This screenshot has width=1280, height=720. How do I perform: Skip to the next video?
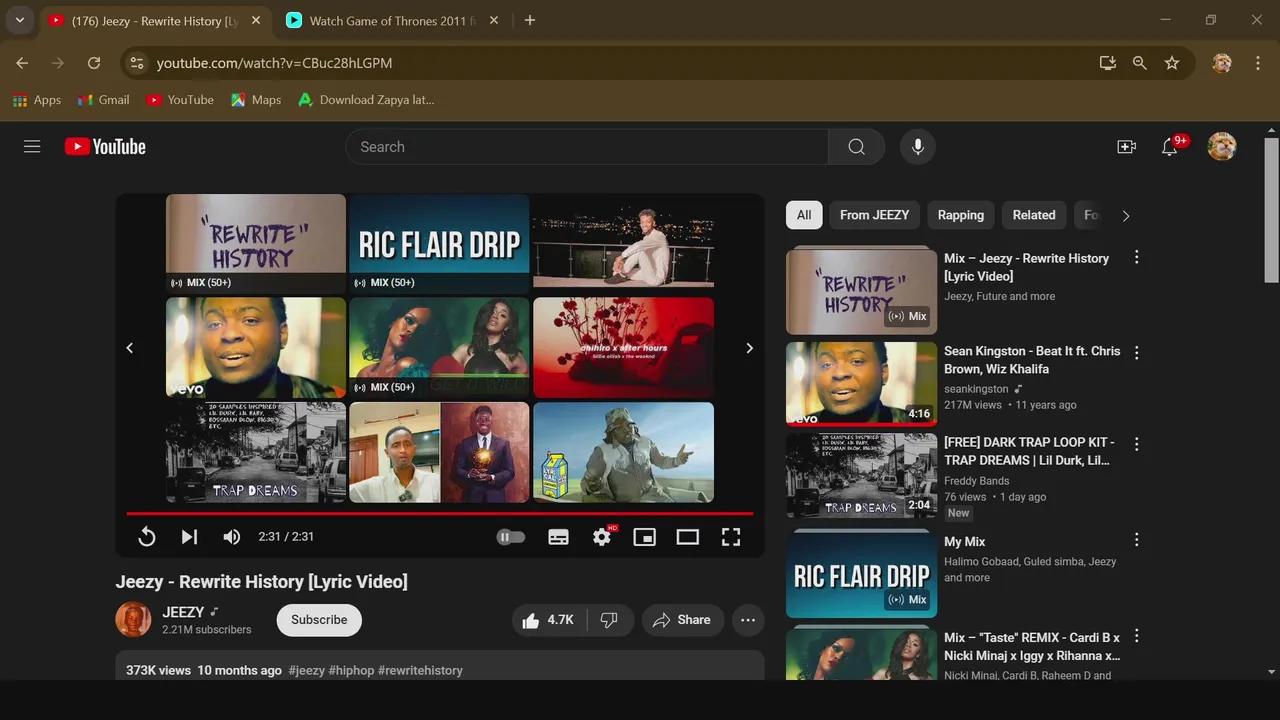coord(189,537)
